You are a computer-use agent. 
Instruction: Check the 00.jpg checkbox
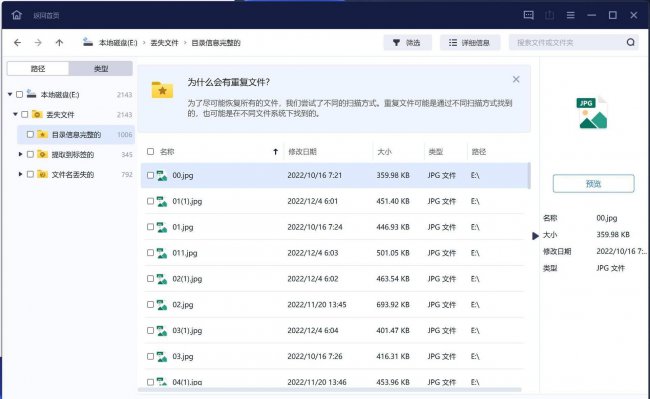150,175
